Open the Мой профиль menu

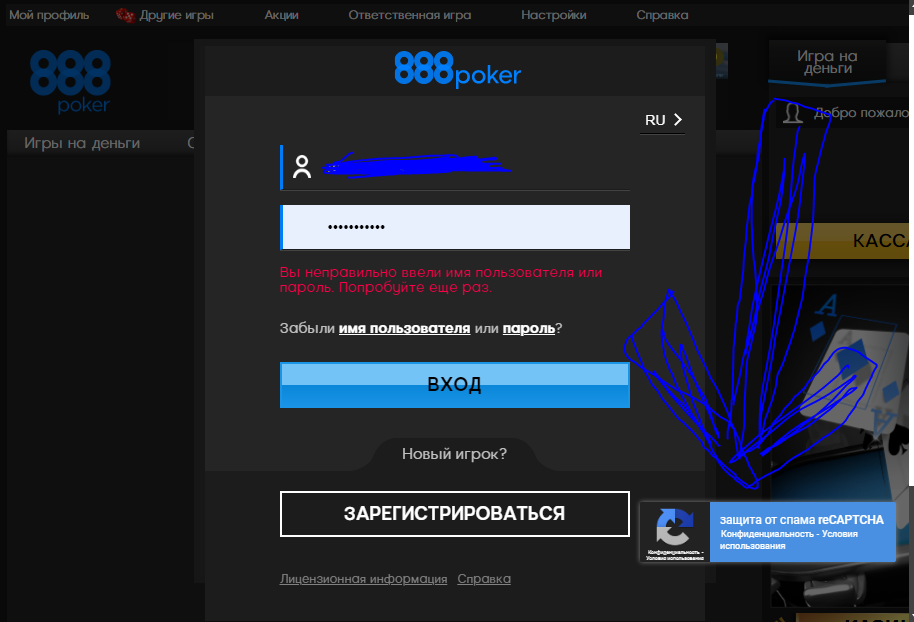pyautogui.click(x=49, y=15)
